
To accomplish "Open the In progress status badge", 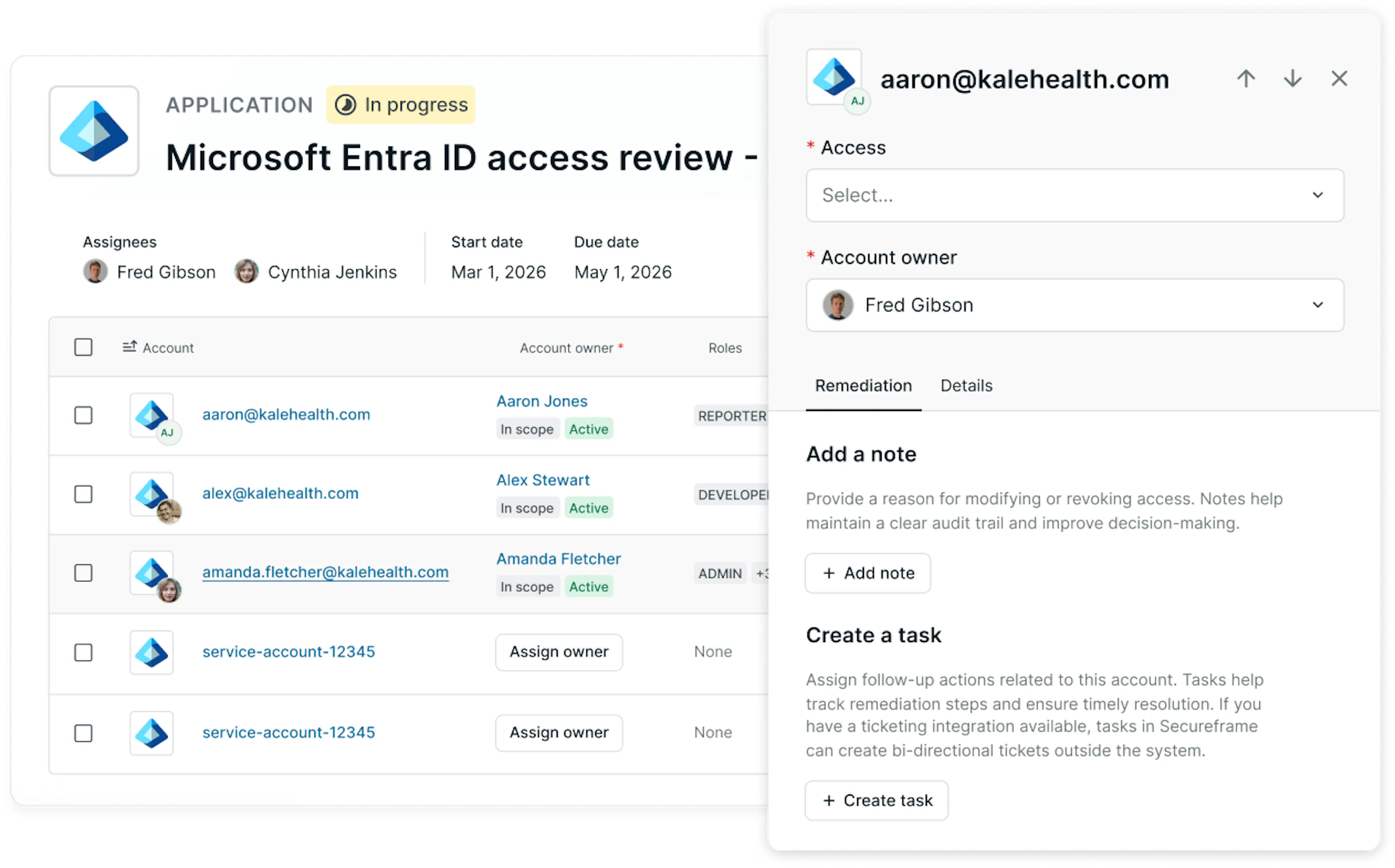I will click(x=401, y=105).
